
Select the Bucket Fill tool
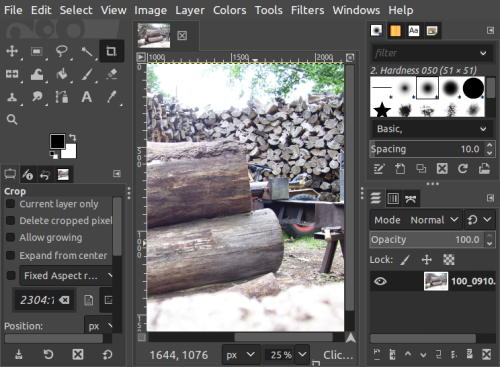point(62,74)
